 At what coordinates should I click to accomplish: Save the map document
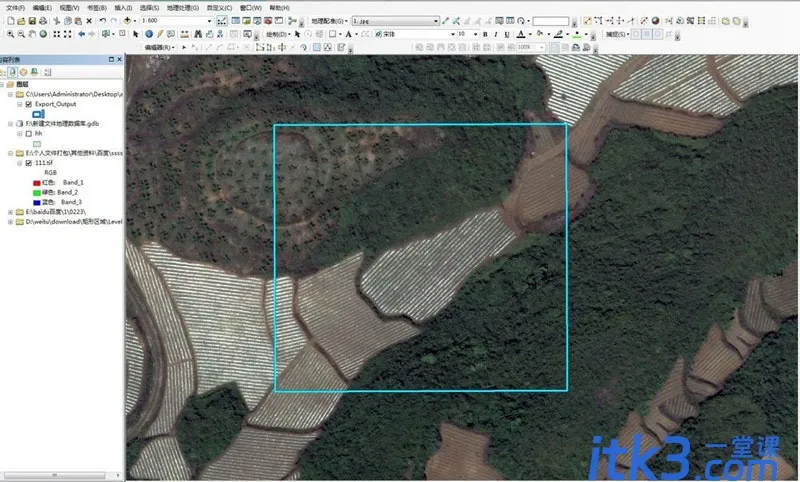[x=32, y=20]
